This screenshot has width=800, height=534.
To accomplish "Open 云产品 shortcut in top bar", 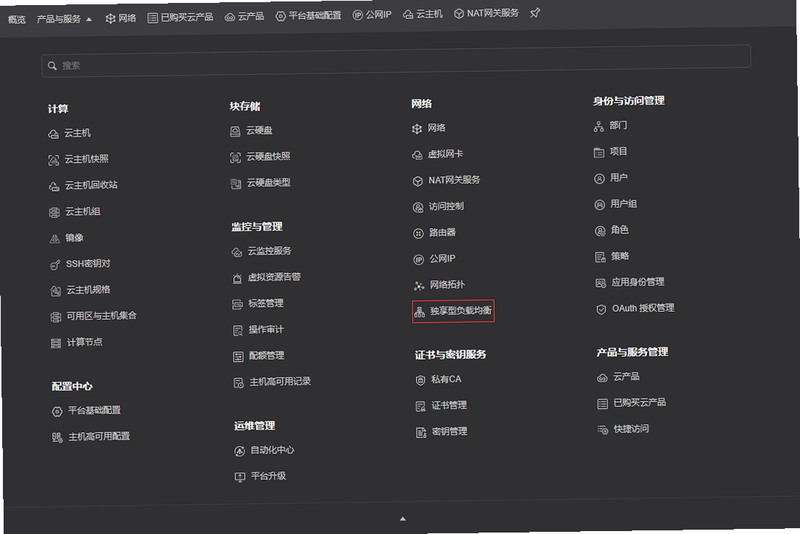I will (244, 17).
